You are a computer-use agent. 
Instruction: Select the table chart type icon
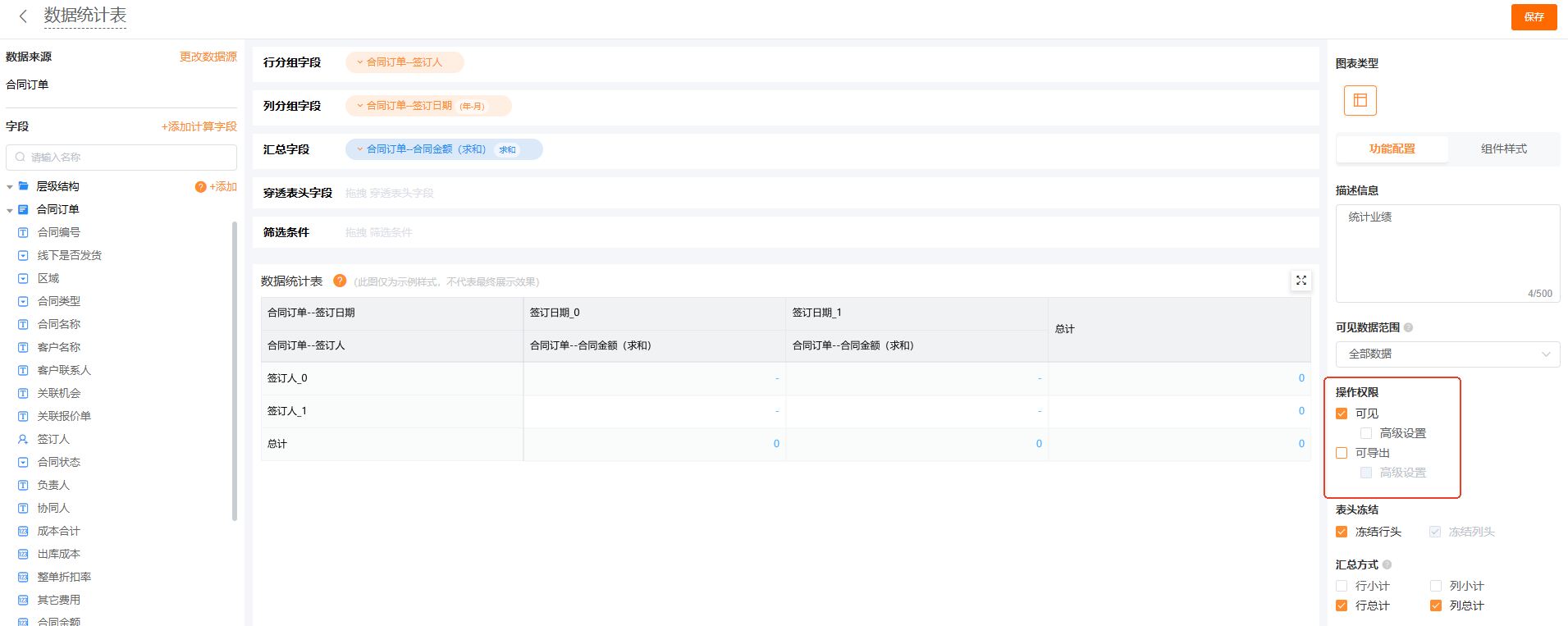pyautogui.click(x=1360, y=100)
